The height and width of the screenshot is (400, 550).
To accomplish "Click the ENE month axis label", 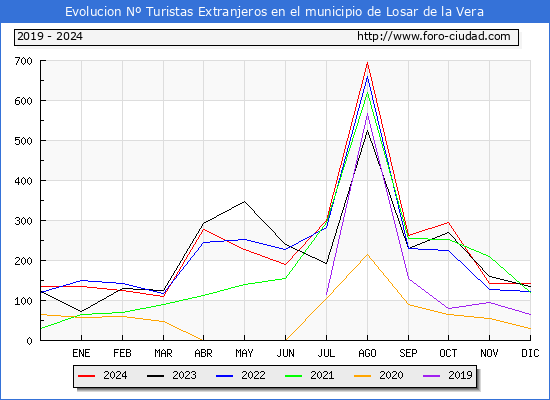I will coord(81,353).
